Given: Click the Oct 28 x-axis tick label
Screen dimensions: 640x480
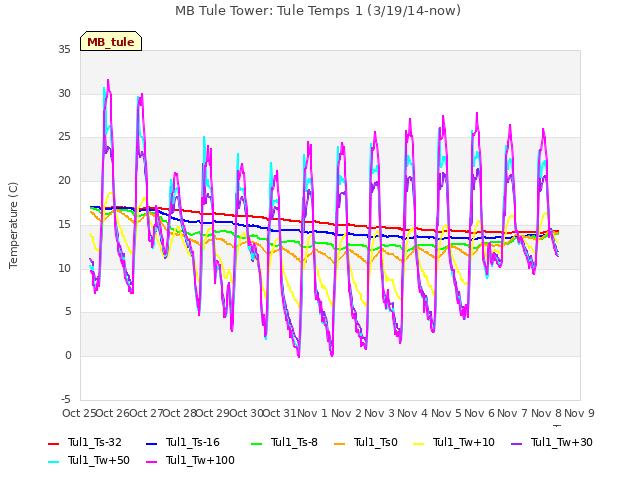Looking at the screenshot, I should pyautogui.click(x=180, y=413).
